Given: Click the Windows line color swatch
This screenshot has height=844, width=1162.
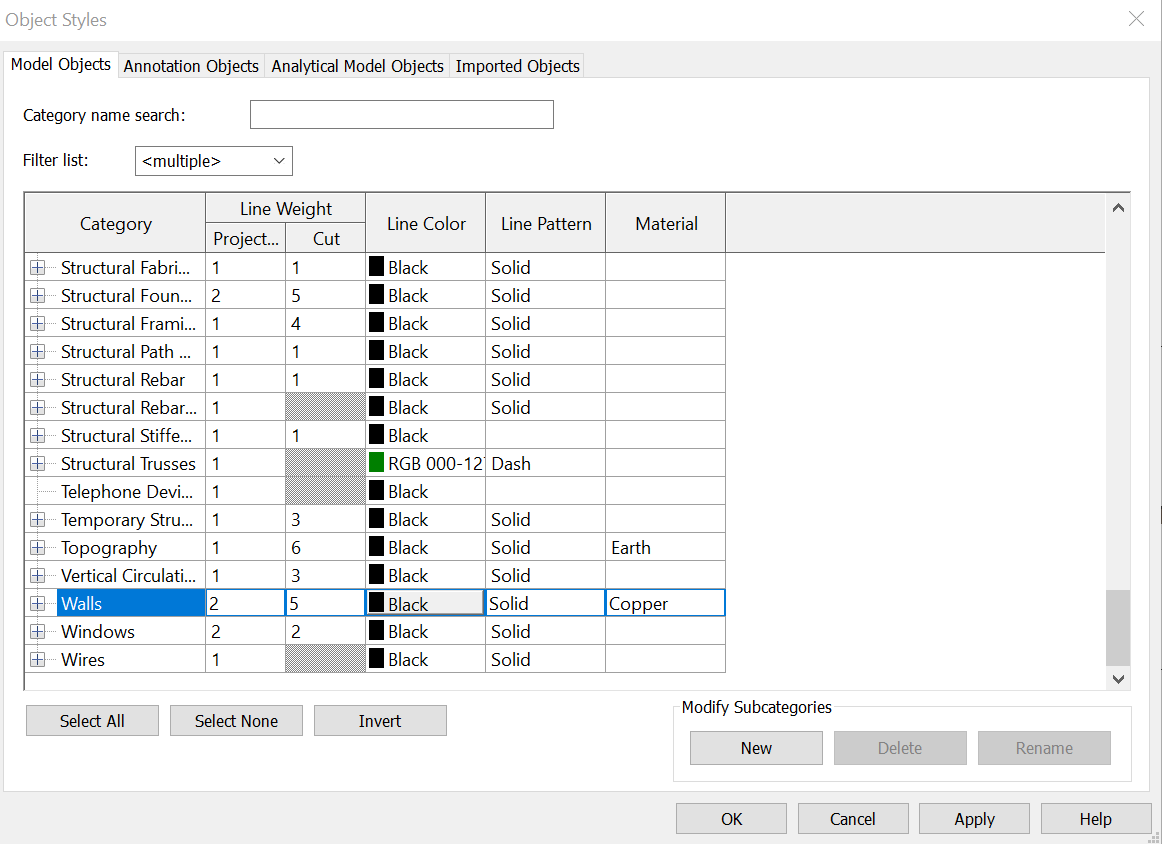Looking at the screenshot, I should (376, 631).
